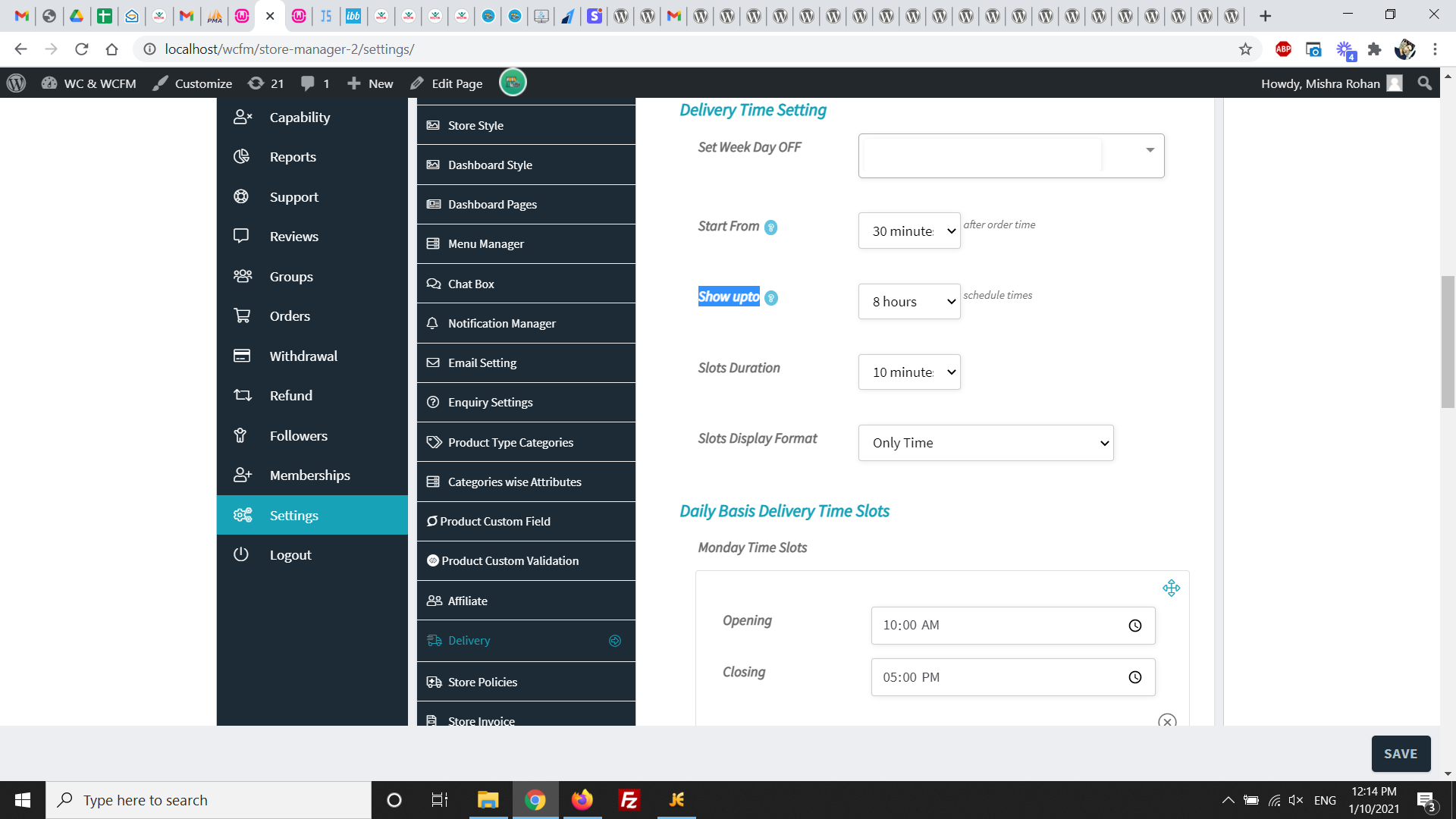Click the Refund arrows icon
The image size is (1456, 819).
[x=242, y=396]
